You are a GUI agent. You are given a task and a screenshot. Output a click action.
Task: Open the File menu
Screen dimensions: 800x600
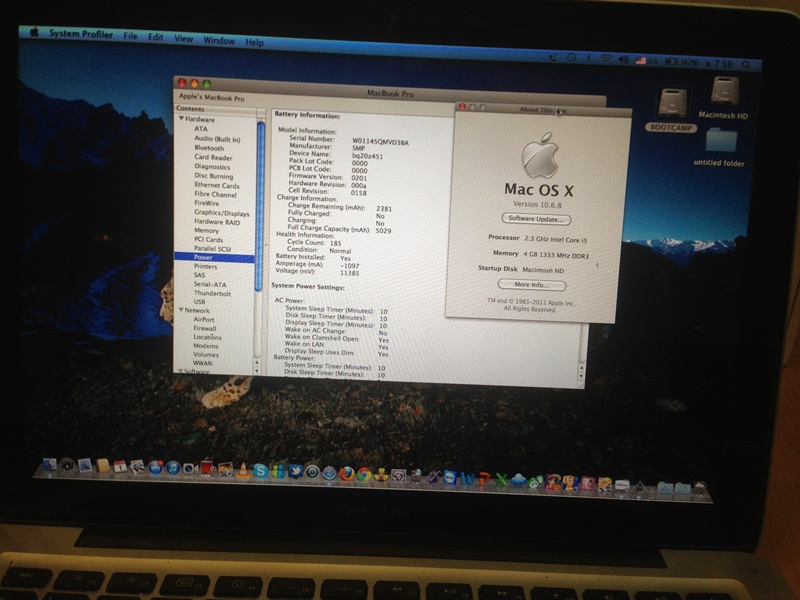130,36
